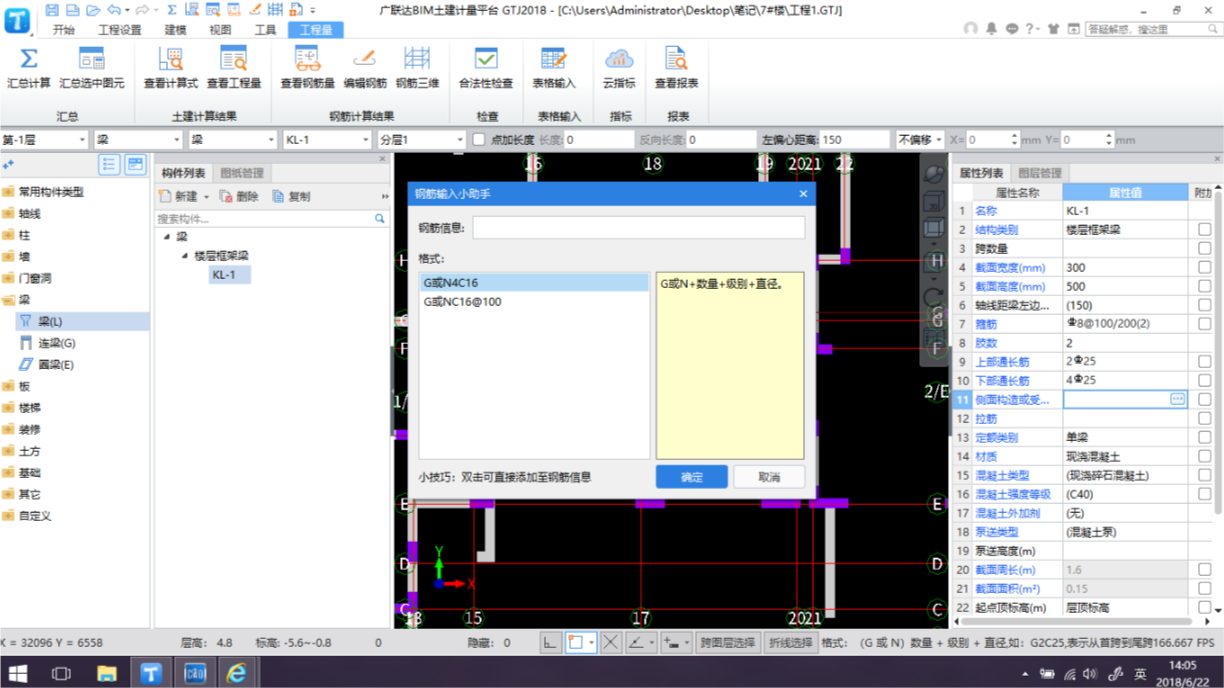
Task: Click 钢筋信息 input field
Action: (x=638, y=228)
